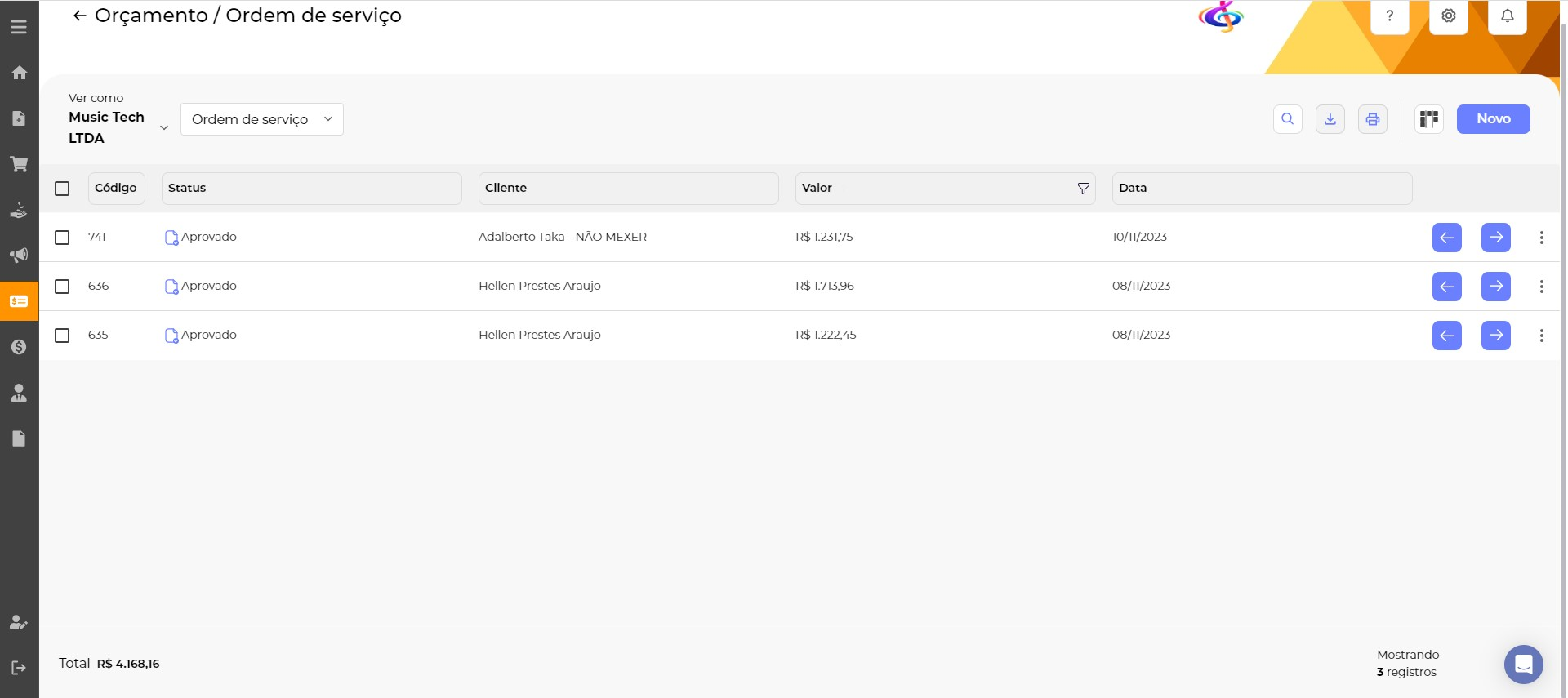Click right arrow button for order 741
This screenshot has height=698, width=1568.
pyautogui.click(x=1495, y=238)
